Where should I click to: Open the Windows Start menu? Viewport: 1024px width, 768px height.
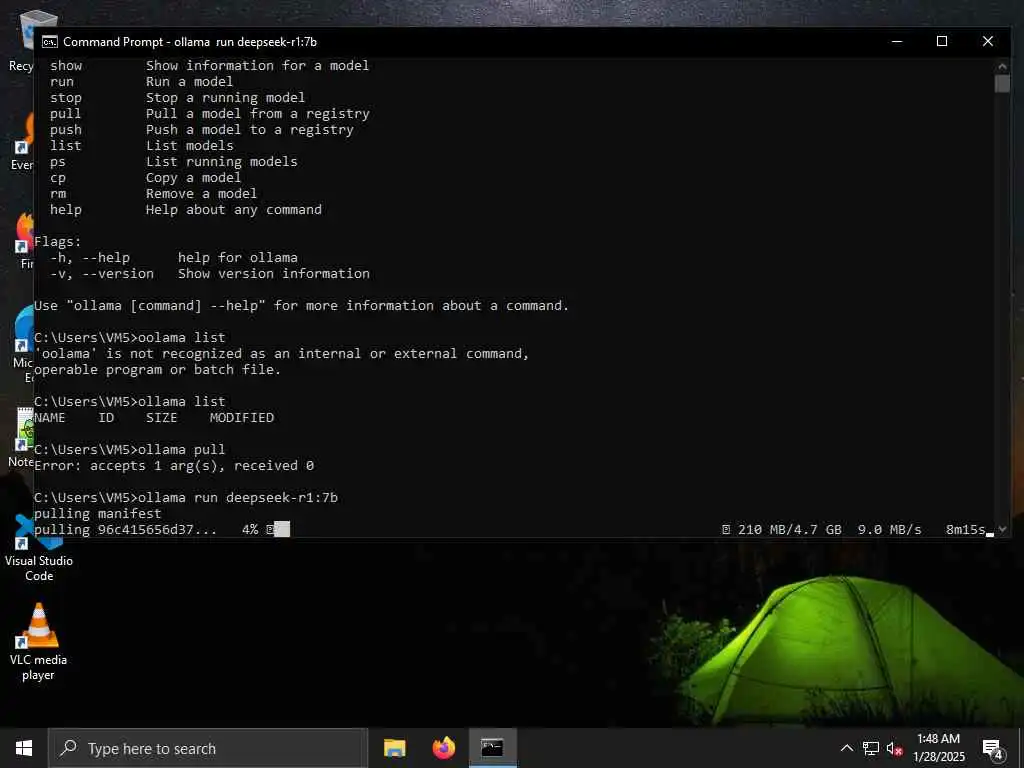point(24,748)
